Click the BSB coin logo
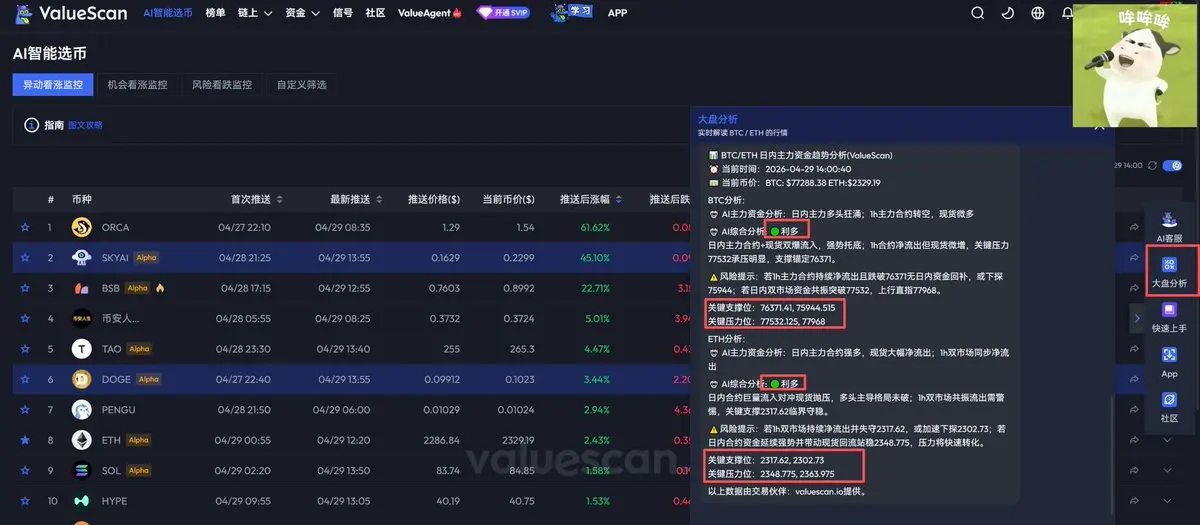This screenshot has height=525, width=1200. (82, 289)
